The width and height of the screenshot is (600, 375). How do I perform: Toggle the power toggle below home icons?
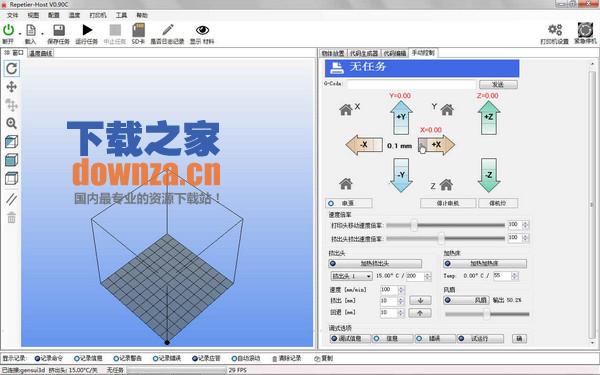pyautogui.click(x=349, y=203)
